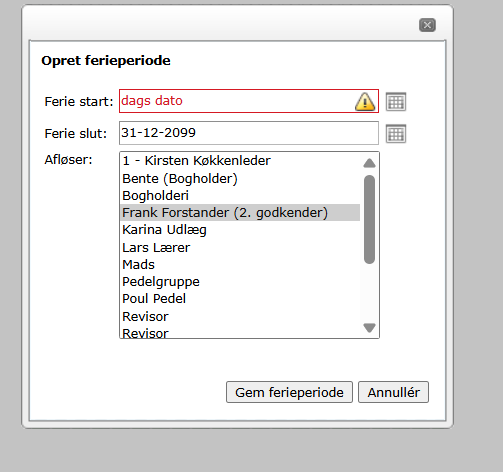Viewport: 503px width, 472px height.
Task: Click the list scroll down arrow
Action: [369, 328]
